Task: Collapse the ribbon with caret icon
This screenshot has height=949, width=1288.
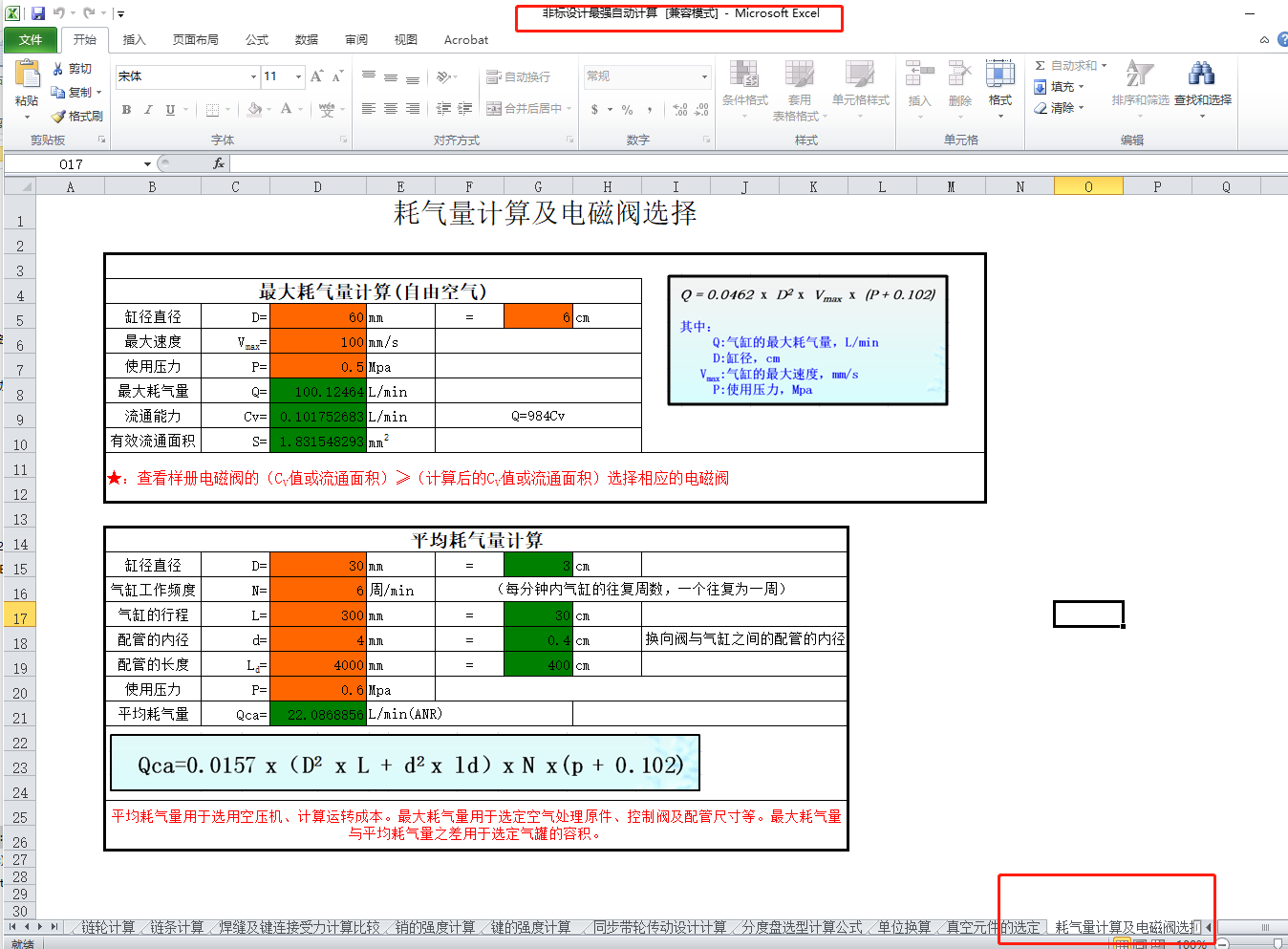Action: (1264, 40)
